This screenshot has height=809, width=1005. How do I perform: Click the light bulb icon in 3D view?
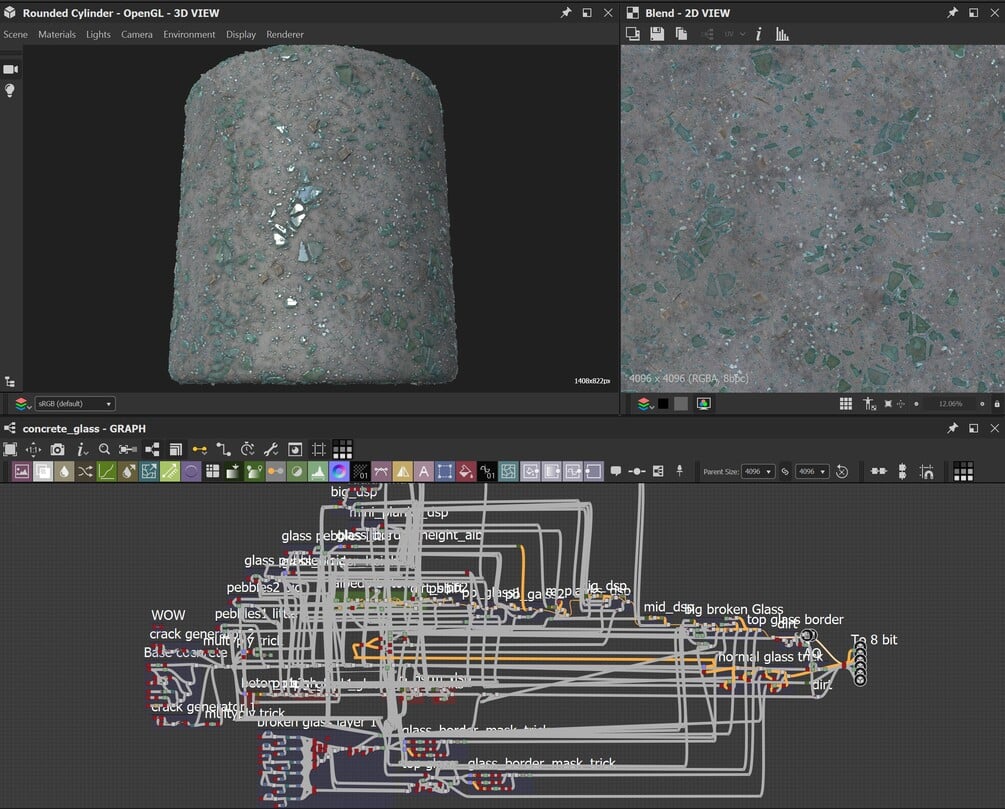coord(11,91)
